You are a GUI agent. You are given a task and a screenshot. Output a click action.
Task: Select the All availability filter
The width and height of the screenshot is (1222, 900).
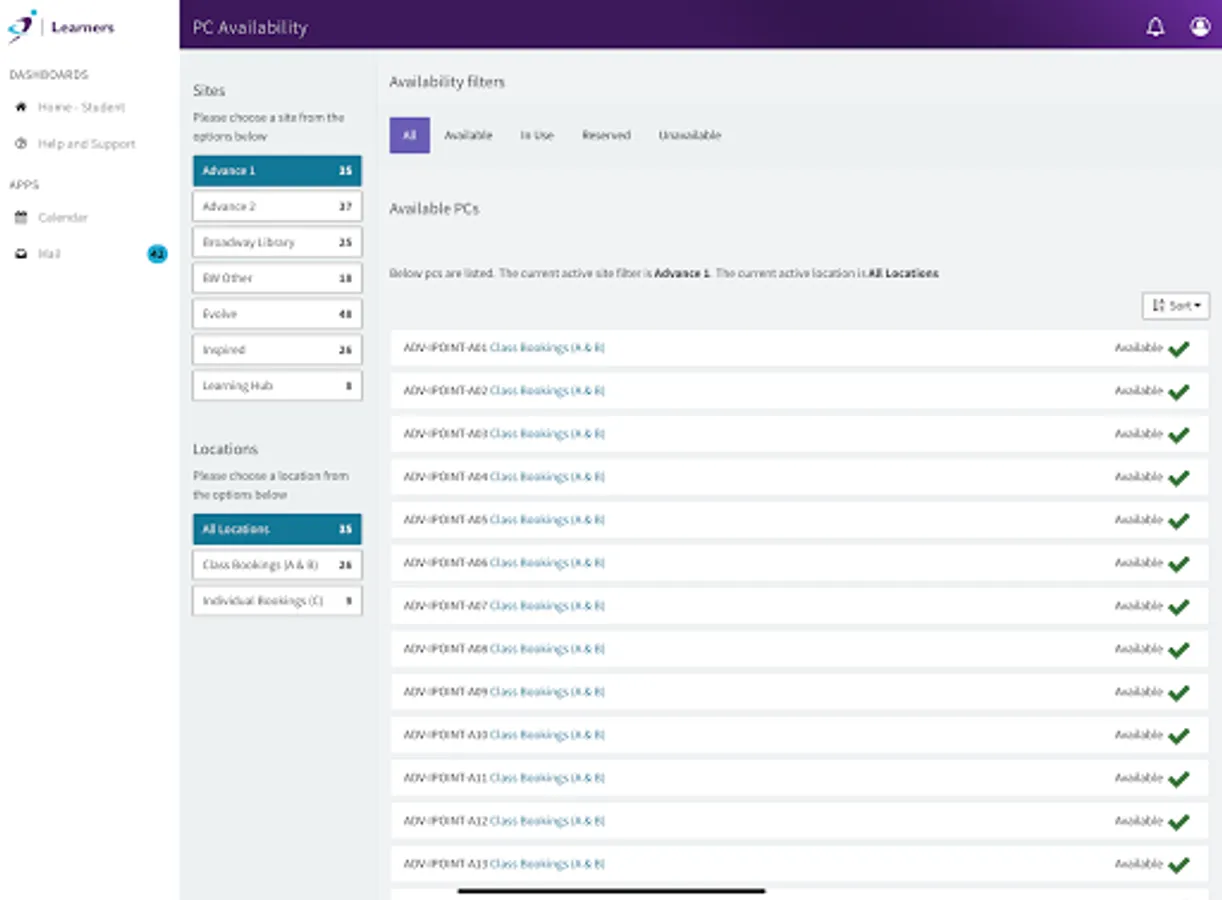[x=409, y=135]
